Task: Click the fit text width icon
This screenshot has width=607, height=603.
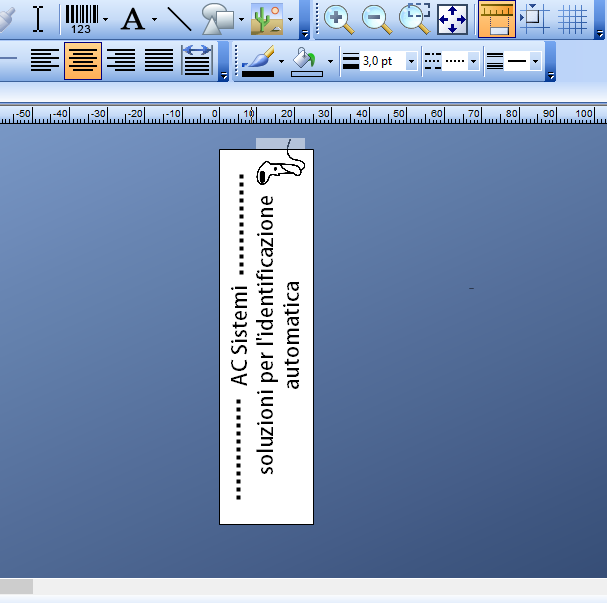Action: tap(197, 60)
